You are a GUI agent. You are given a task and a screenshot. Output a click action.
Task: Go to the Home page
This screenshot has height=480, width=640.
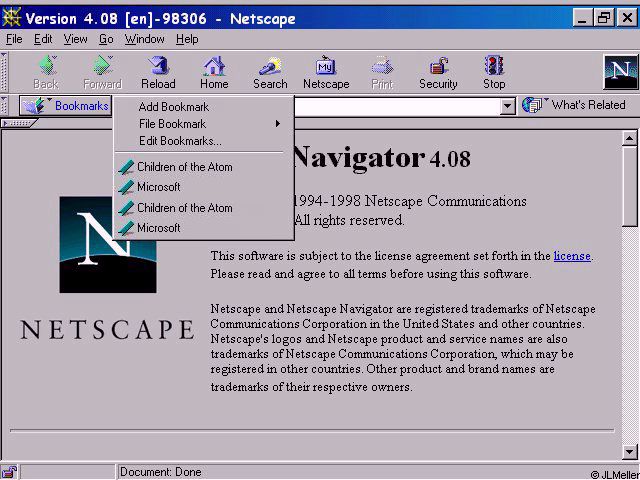[214, 73]
